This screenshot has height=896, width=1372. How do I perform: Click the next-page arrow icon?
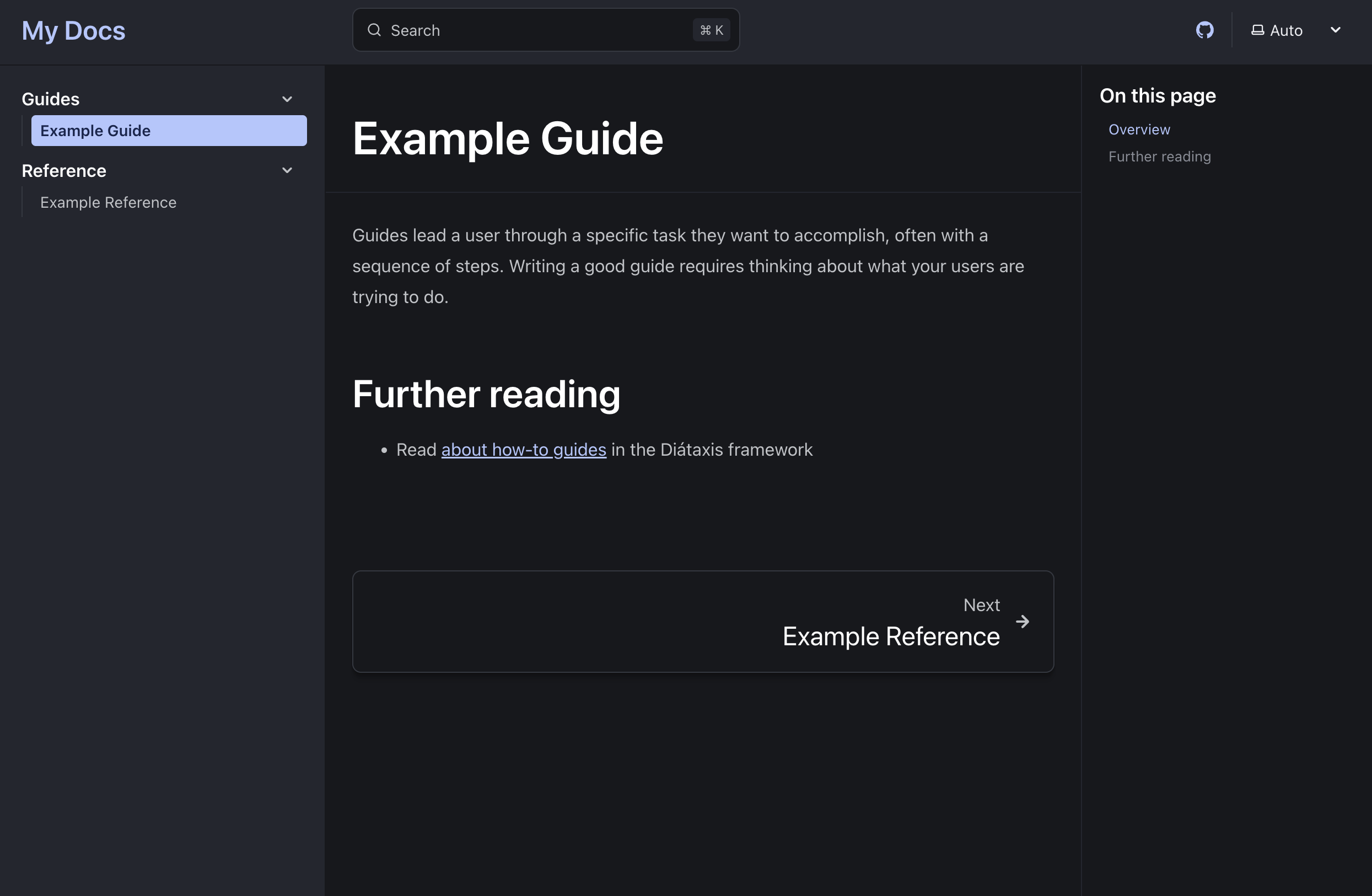pyautogui.click(x=1022, y=621)
